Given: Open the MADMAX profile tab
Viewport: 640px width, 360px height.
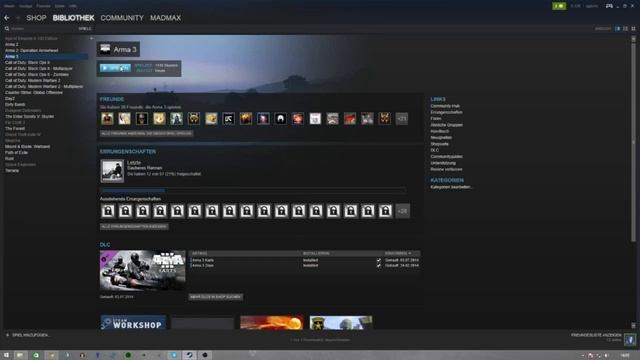Looking at the screenshot, I should click(x=165, y=18).
